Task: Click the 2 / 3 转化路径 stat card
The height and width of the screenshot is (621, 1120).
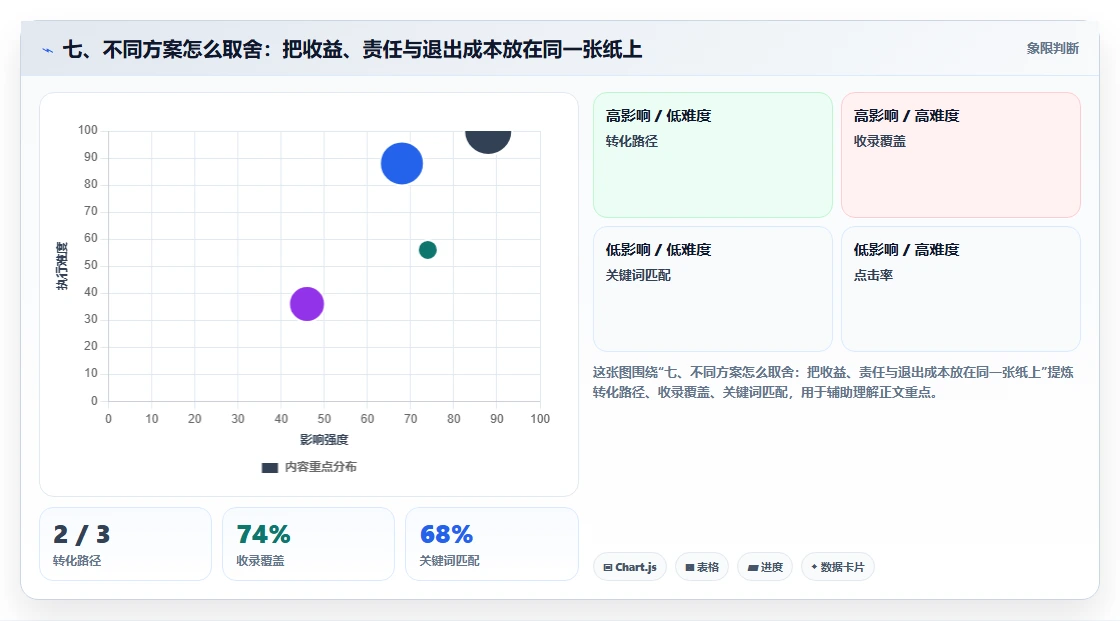Action: [x=125, y=544]
